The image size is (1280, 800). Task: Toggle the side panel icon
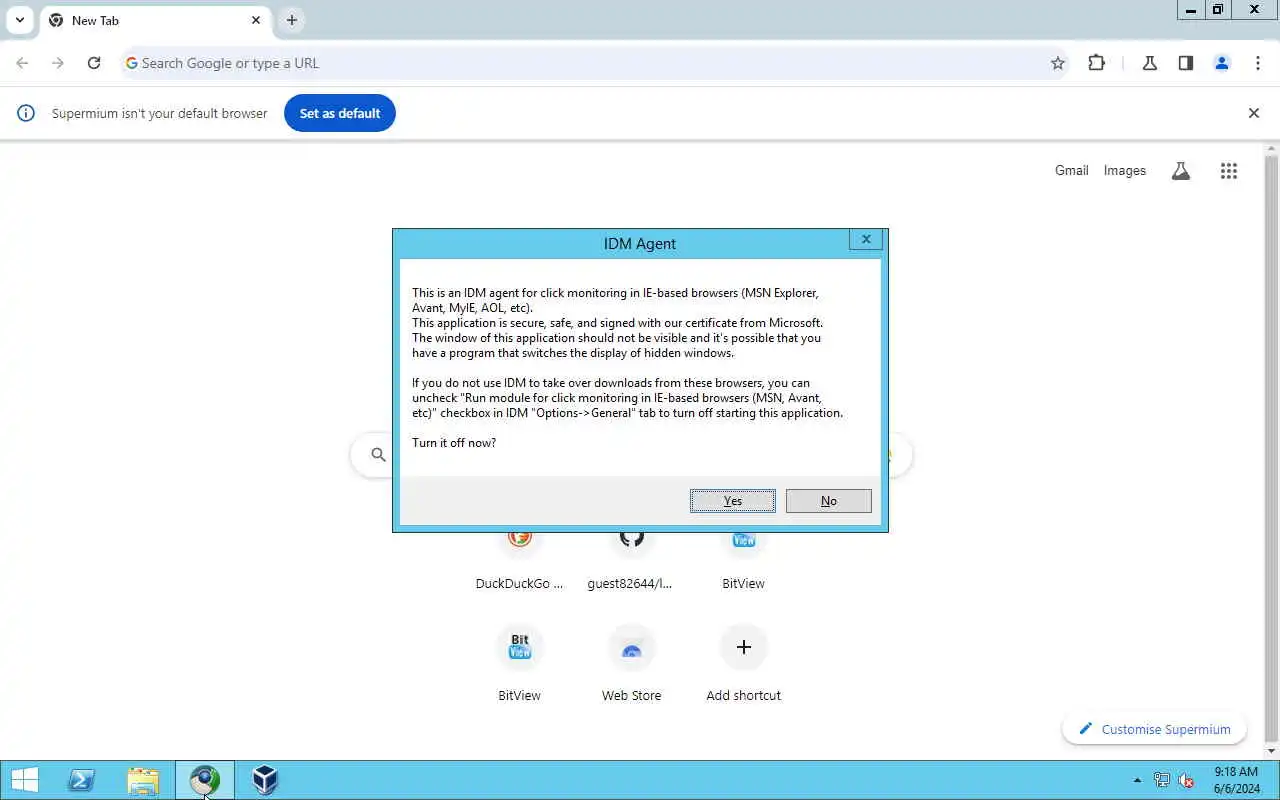[1186, 63]
